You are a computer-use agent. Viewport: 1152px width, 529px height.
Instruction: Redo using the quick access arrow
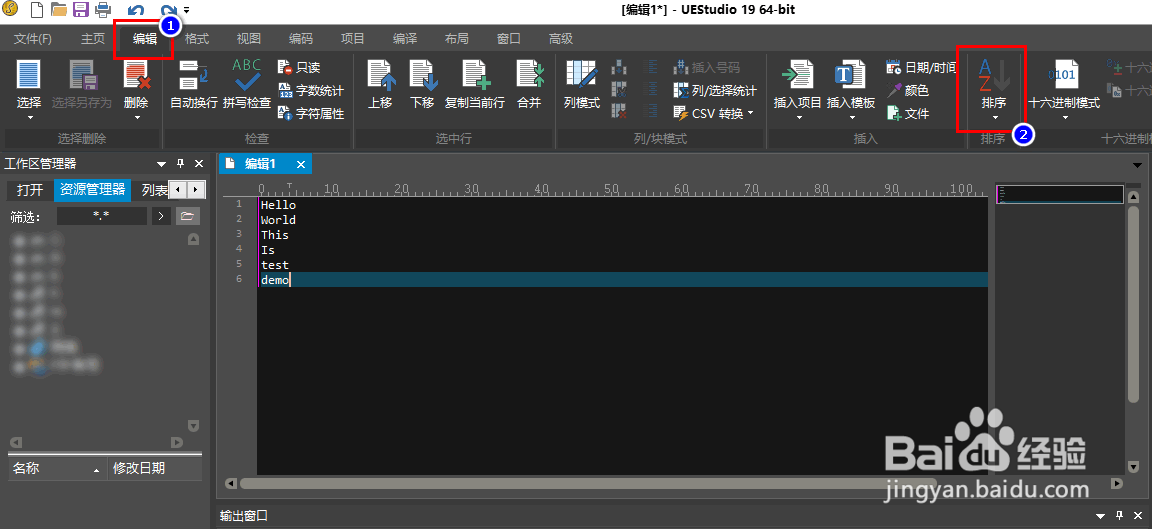(x=168, y=10)
